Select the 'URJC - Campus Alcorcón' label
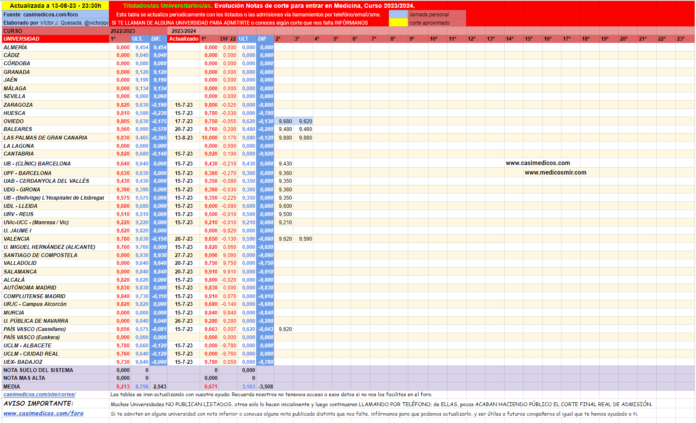This screenshot has width=696, height=423. 35,304
